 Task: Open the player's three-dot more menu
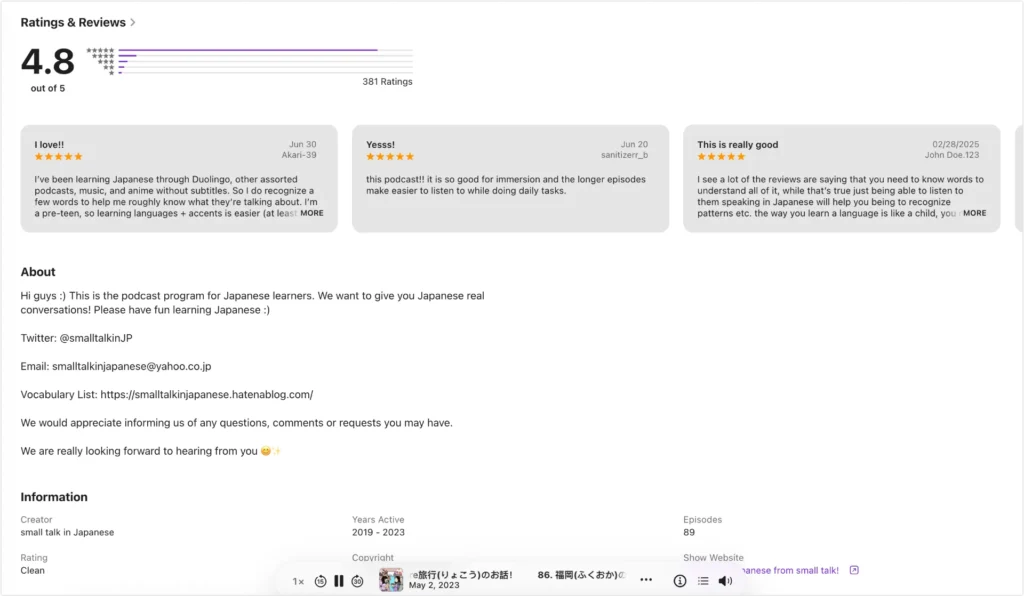tap(646, 580)
